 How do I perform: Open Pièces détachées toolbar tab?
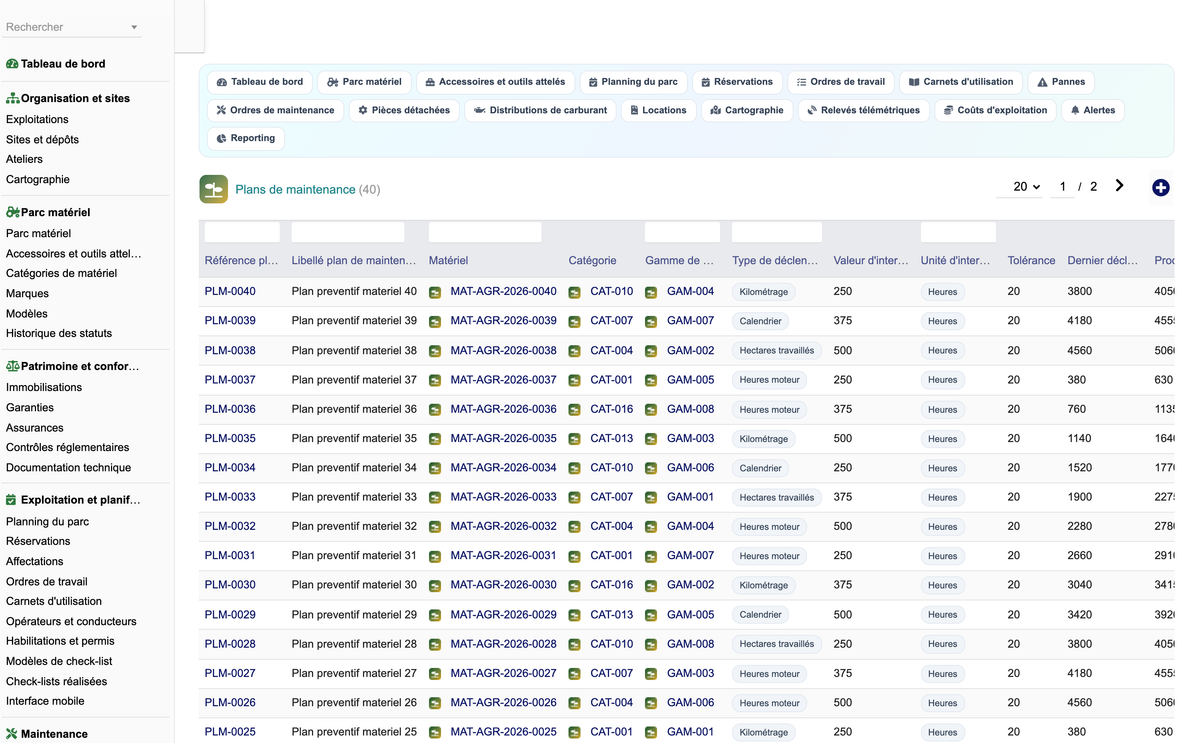(404, 110)
